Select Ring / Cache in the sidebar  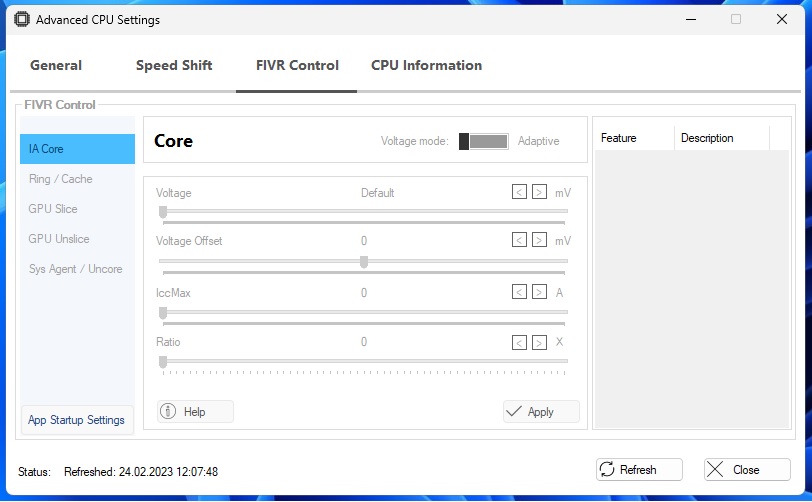click(x=77, y=179)
